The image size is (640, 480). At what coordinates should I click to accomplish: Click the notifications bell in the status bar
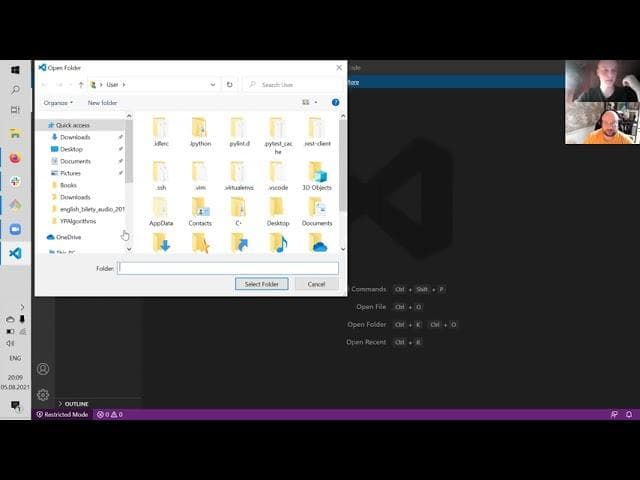coord(629,414)
